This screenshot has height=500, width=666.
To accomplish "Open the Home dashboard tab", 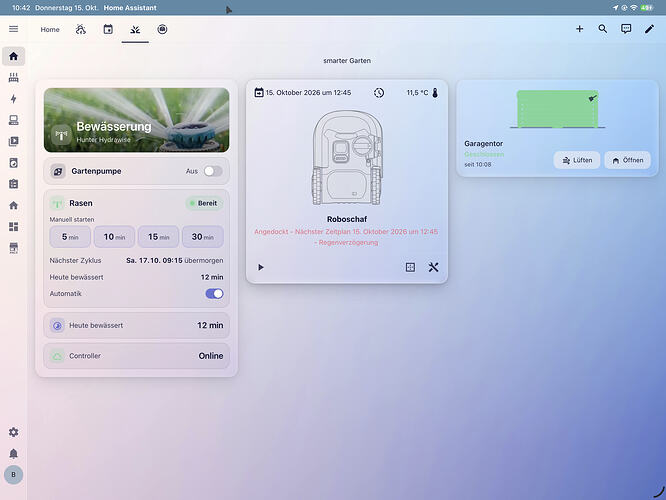I will pos(50,29).
